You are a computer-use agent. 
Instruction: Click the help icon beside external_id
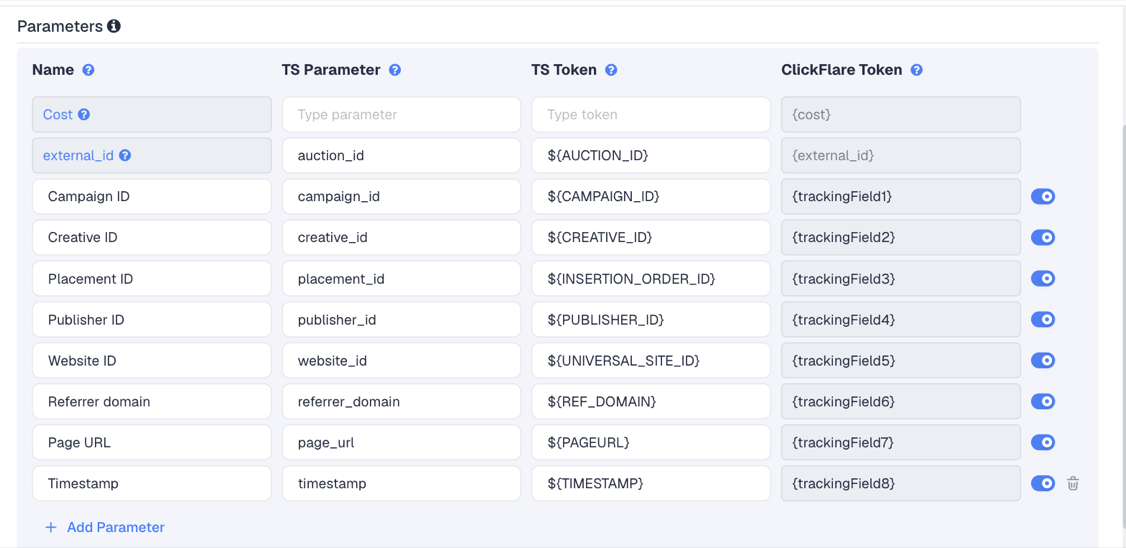125,155
